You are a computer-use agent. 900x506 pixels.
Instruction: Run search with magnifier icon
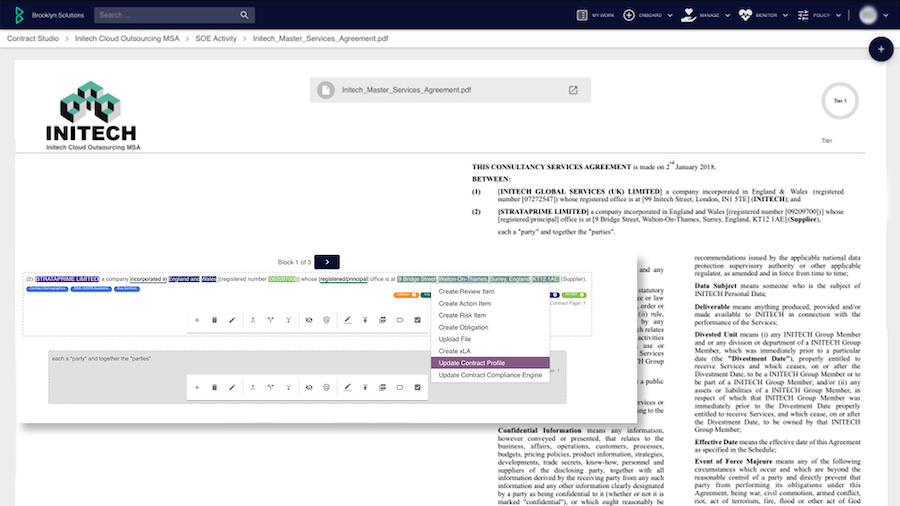(245, 15)
